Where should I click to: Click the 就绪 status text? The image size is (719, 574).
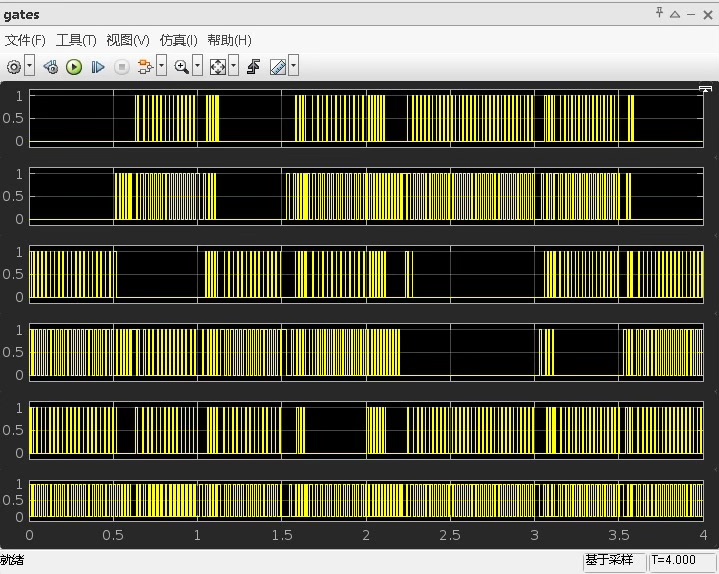[x=12, y=560]
